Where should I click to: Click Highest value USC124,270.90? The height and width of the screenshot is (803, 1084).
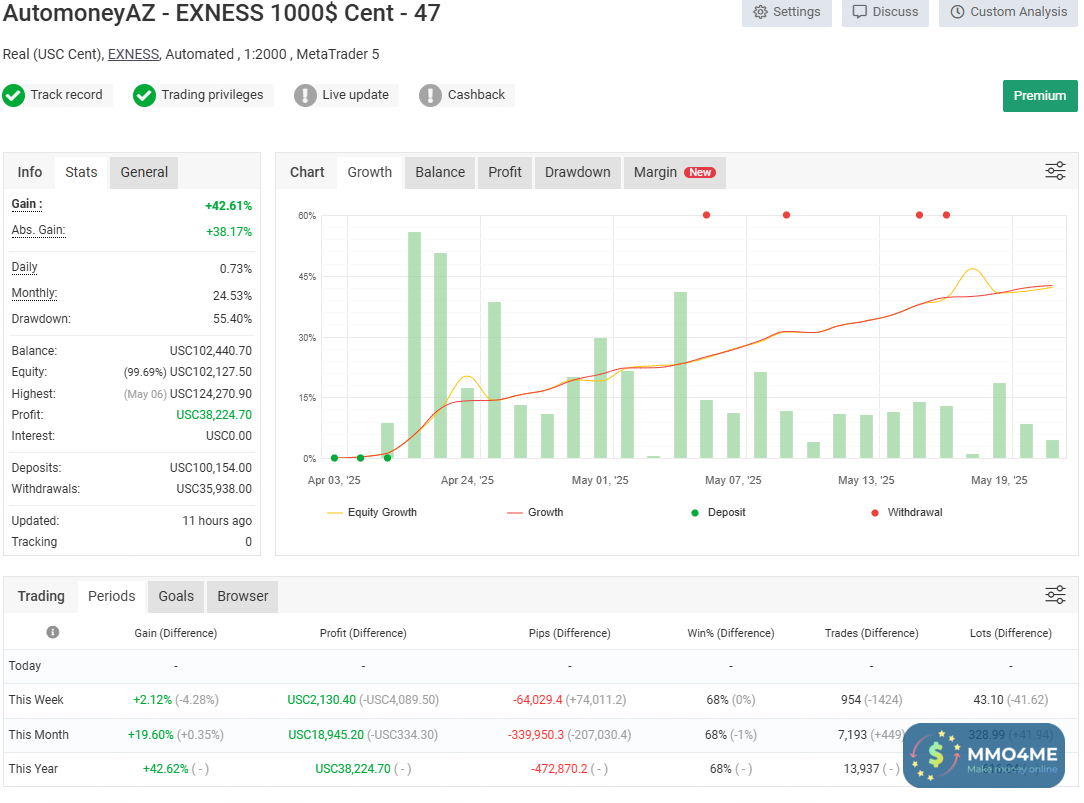click(211, 393)
